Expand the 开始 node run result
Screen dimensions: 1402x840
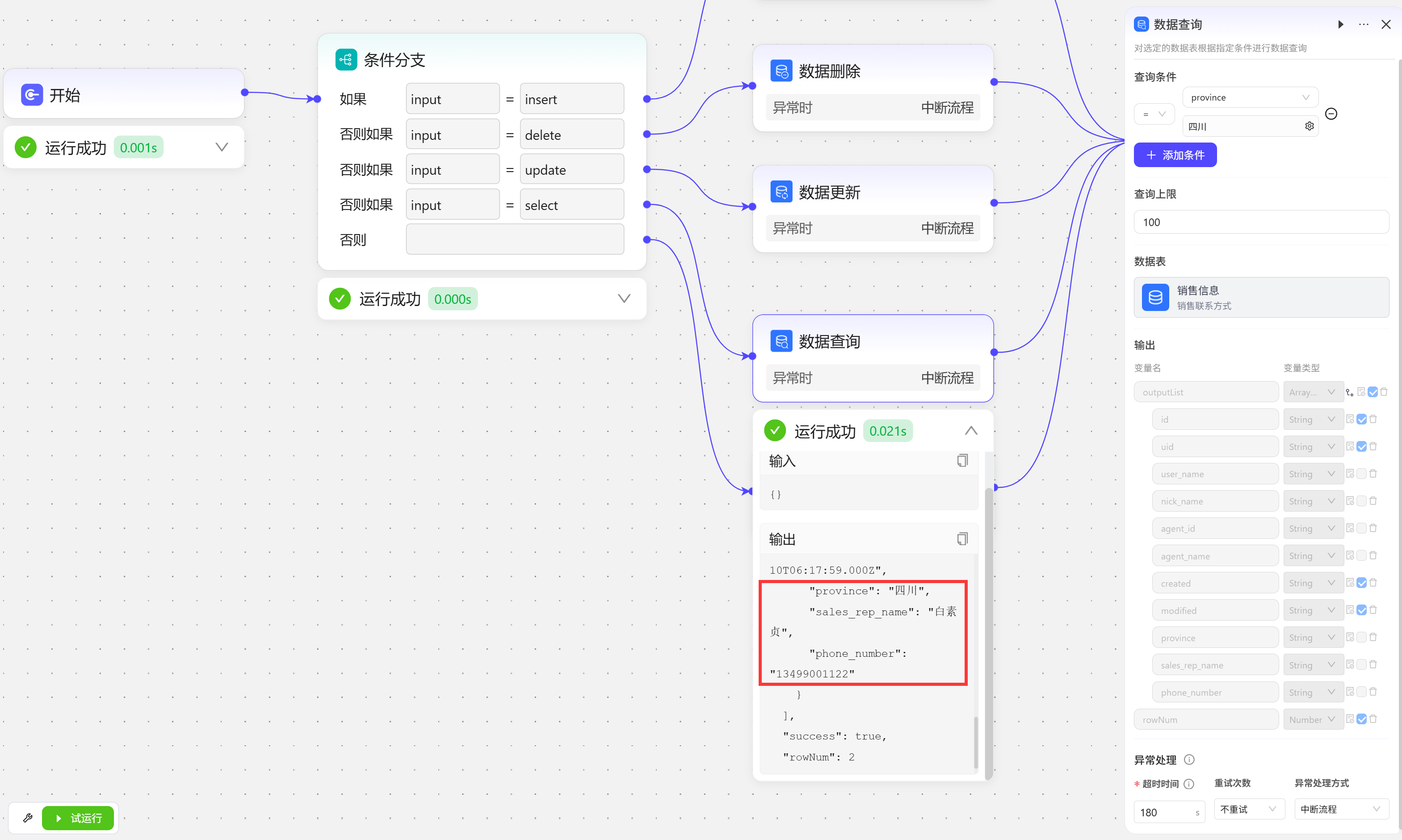click(x=221, y=147)
